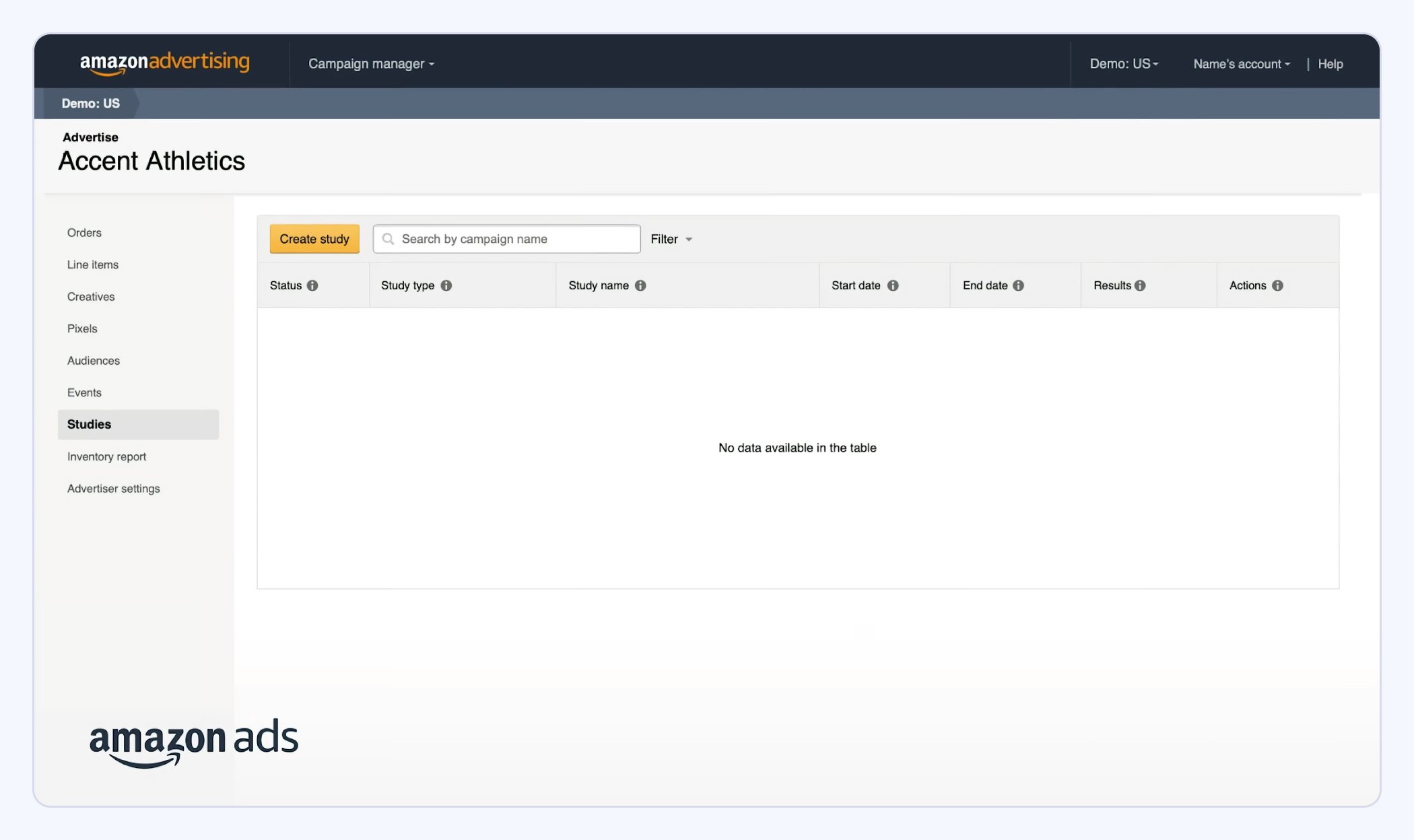The height and width of the screenshot is (840, 1414).
Task: Open the Line items menu item
Action: pyautogui.click(x=93, y=265)
